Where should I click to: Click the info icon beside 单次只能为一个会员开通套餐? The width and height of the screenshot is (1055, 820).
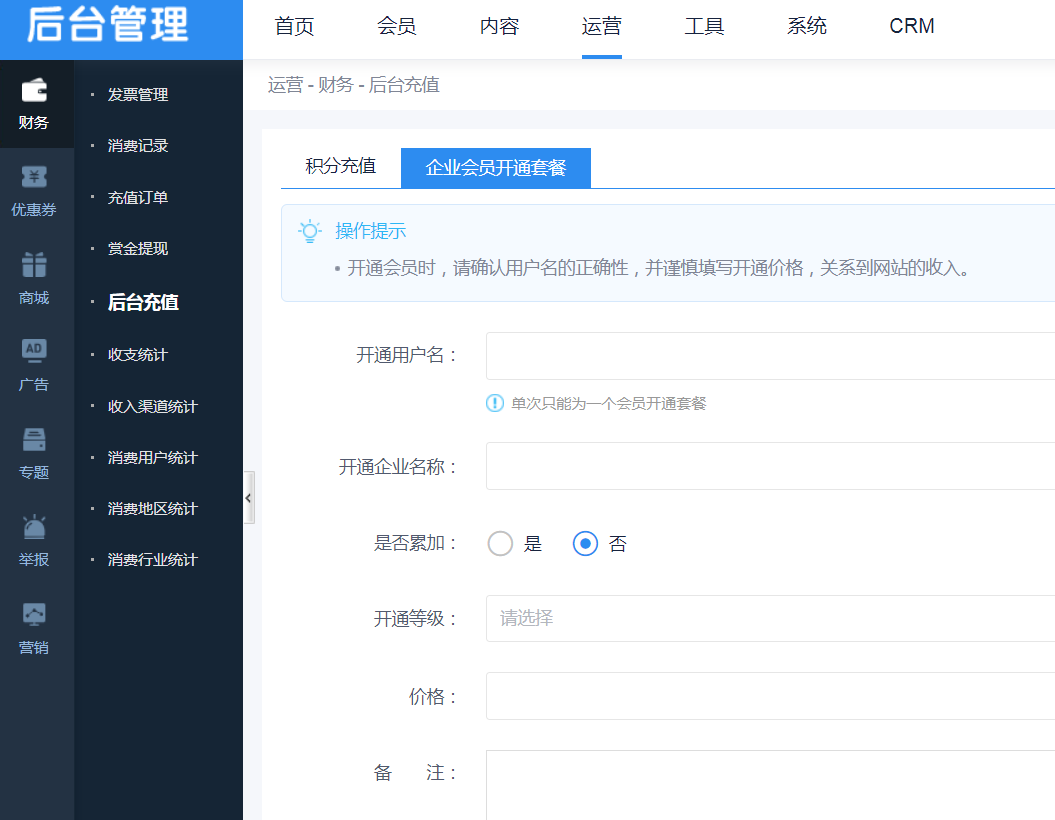495,403
